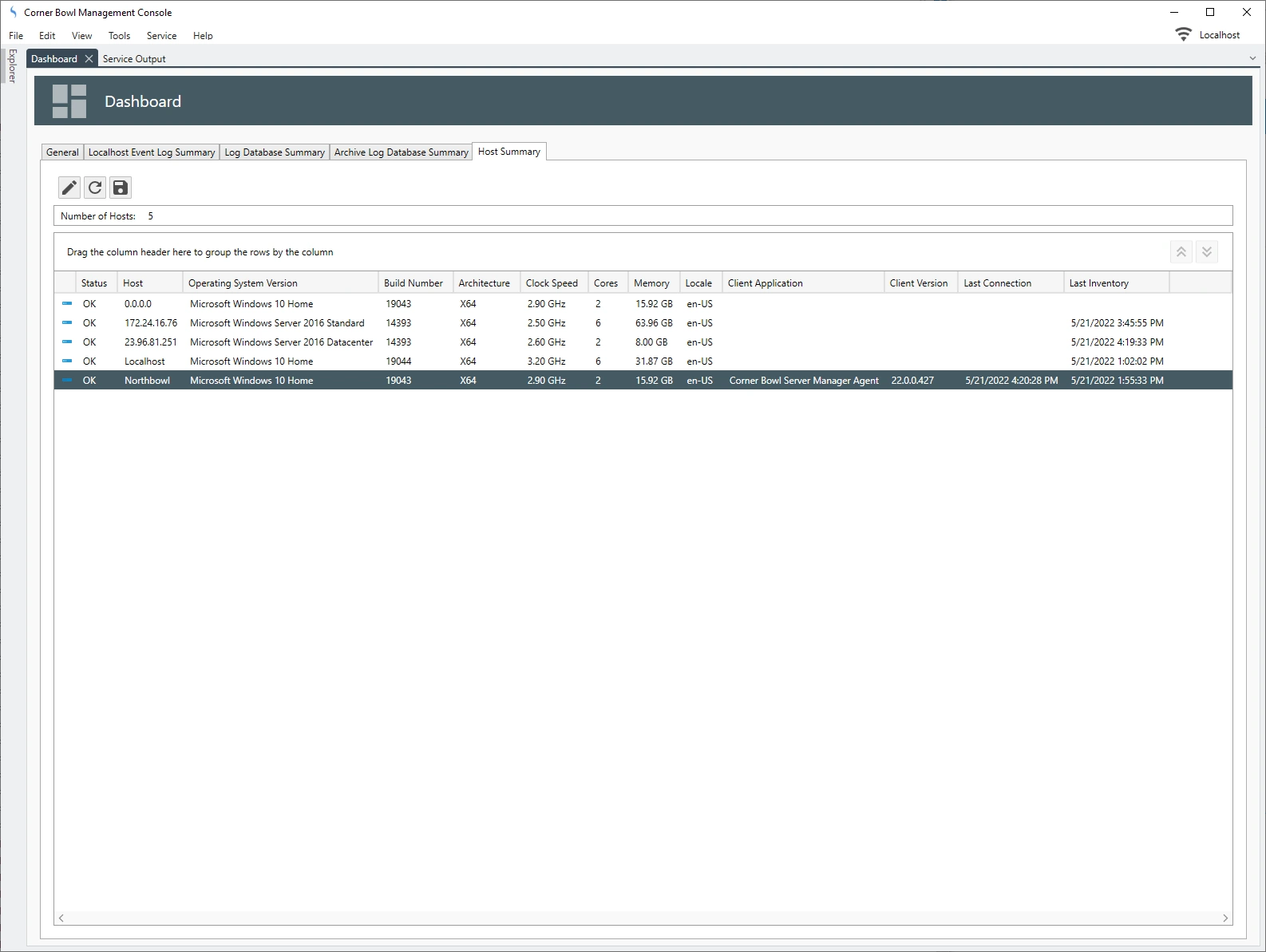The width and height of the screenshot is (1266, 952).
Task: Click the status icon for 0.0.0.0 host
Action: pos(67,304)
